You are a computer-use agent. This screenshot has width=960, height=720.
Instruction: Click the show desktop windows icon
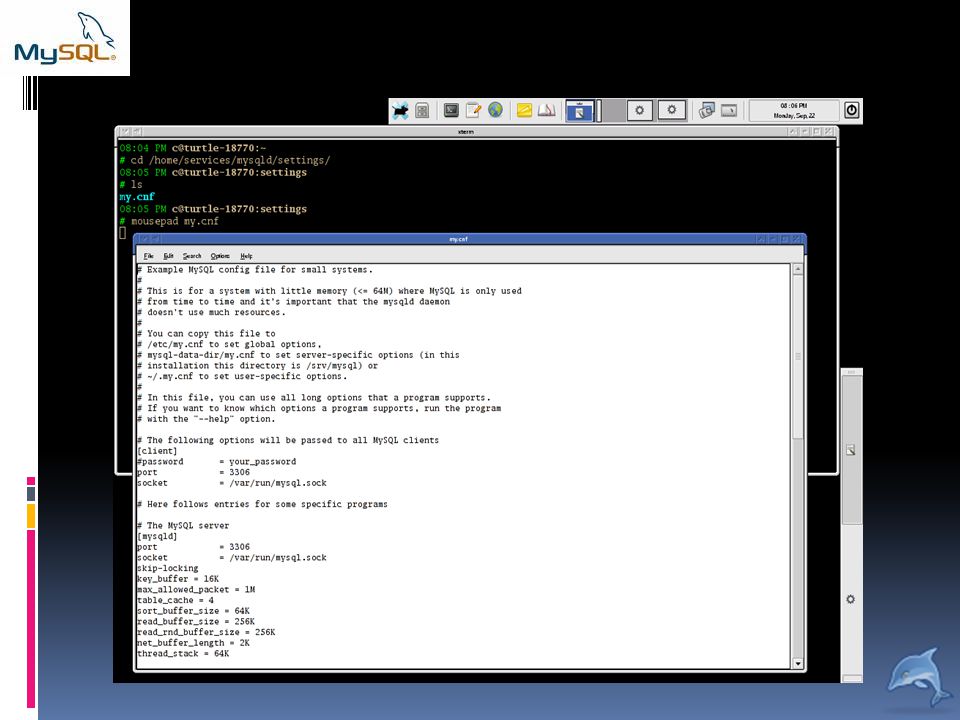[x=707, y=110]
